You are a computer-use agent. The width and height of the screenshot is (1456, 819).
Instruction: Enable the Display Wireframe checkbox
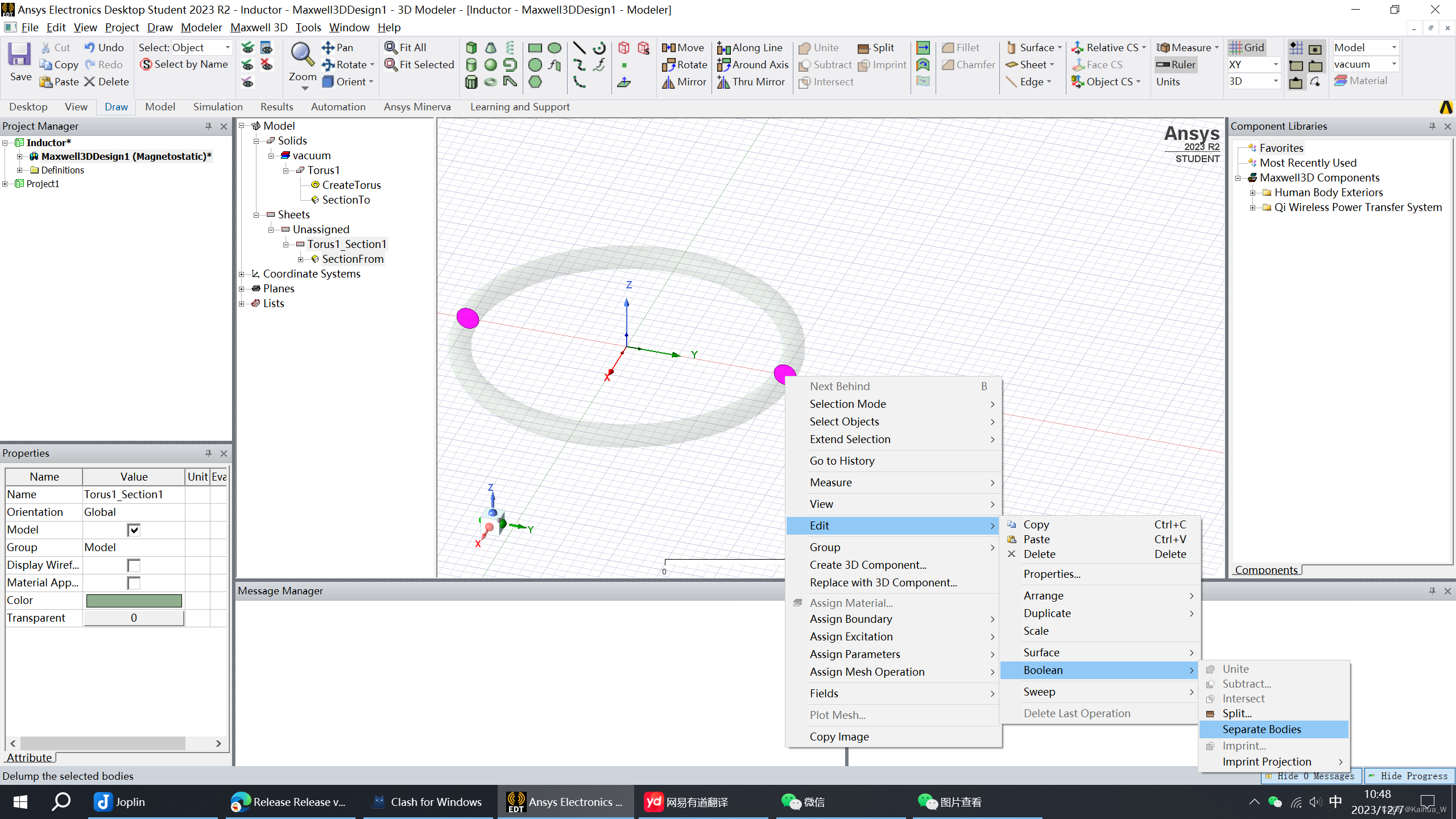coord(134,565)
